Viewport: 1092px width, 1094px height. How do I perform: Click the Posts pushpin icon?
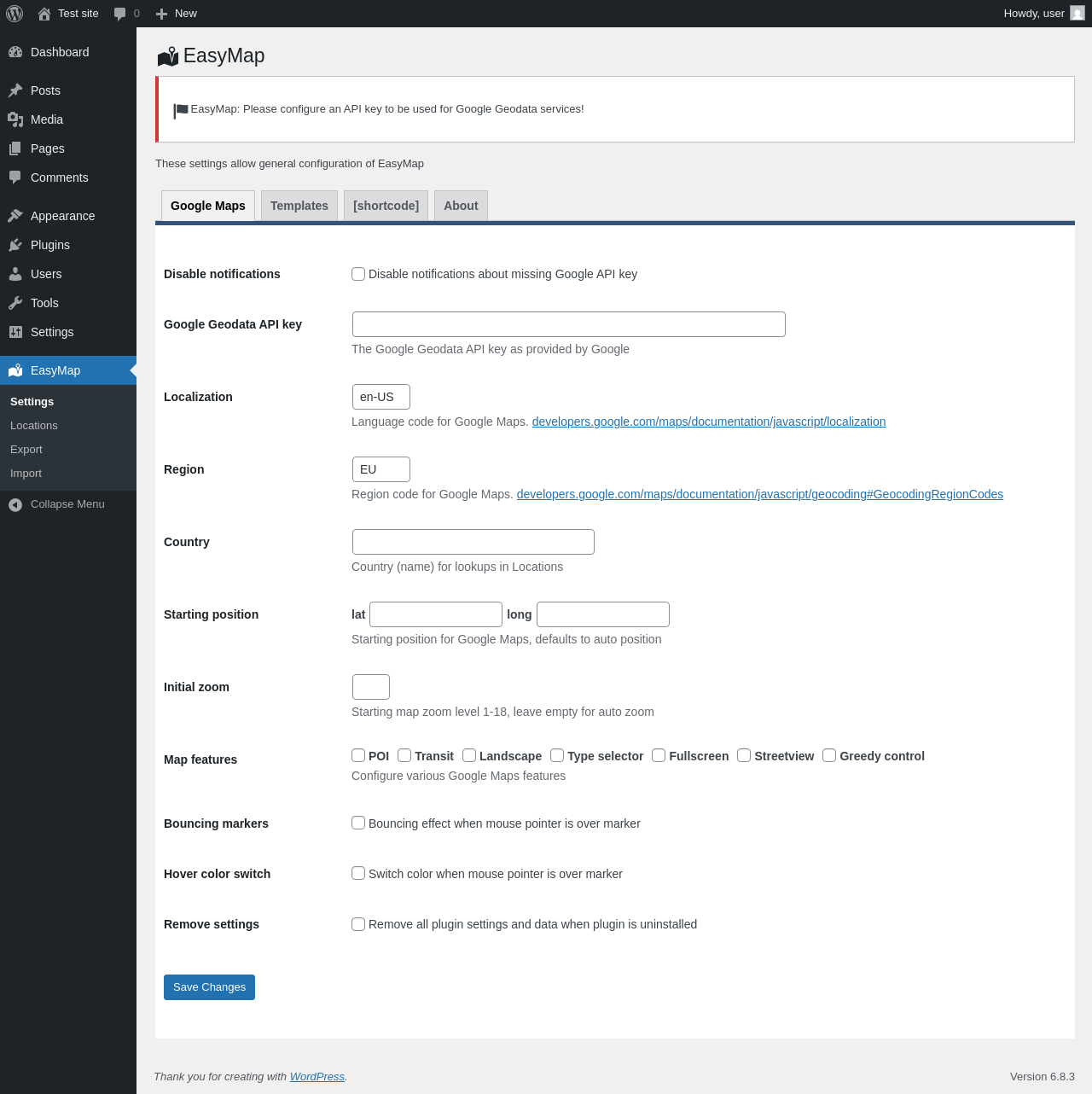point(15,90)
